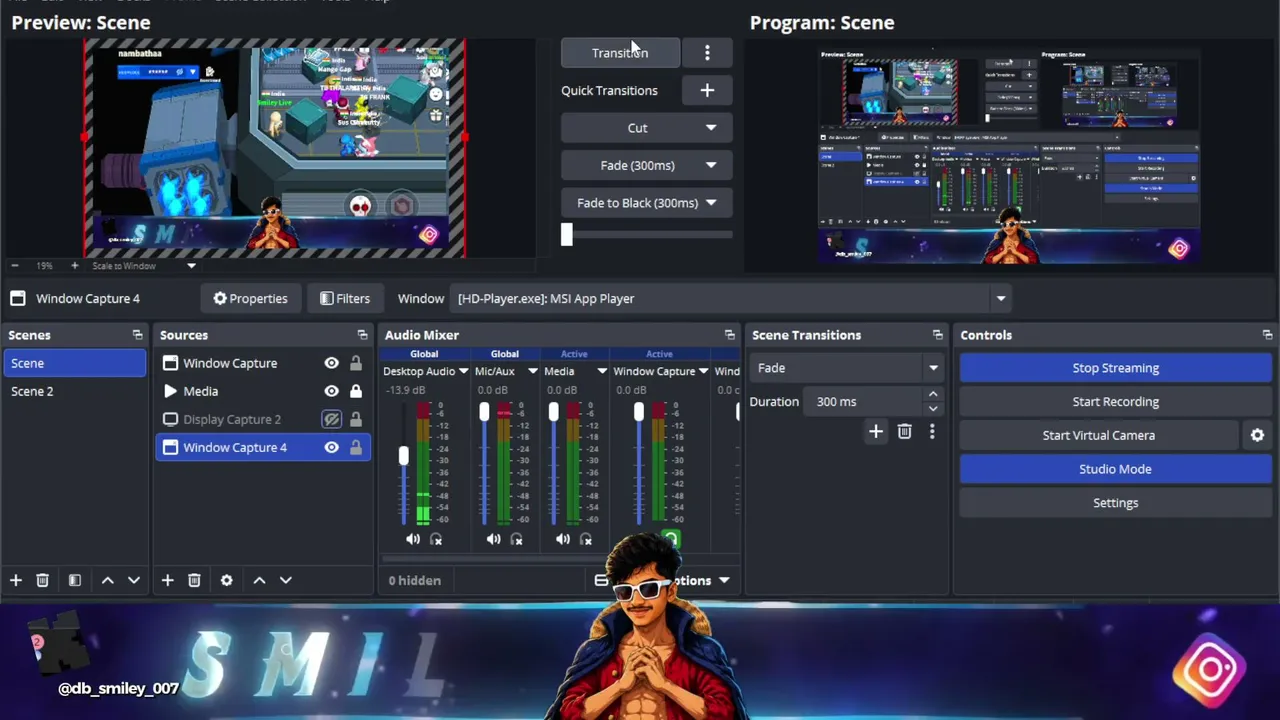Click Stop Streaming
1280x720 pixels.
tap(1115, 368)
